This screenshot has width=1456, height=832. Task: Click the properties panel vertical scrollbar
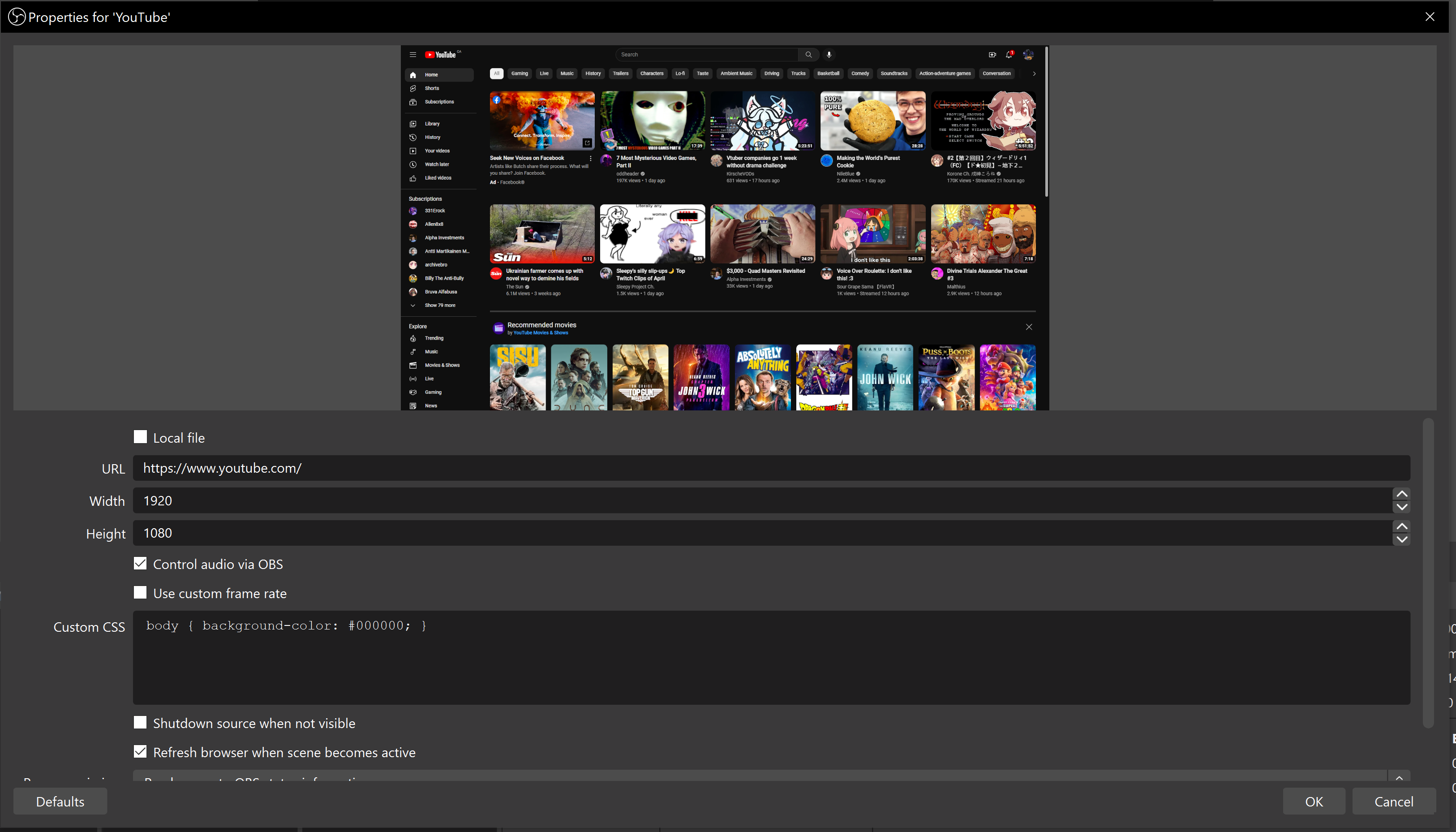[x=1428, y=573]
